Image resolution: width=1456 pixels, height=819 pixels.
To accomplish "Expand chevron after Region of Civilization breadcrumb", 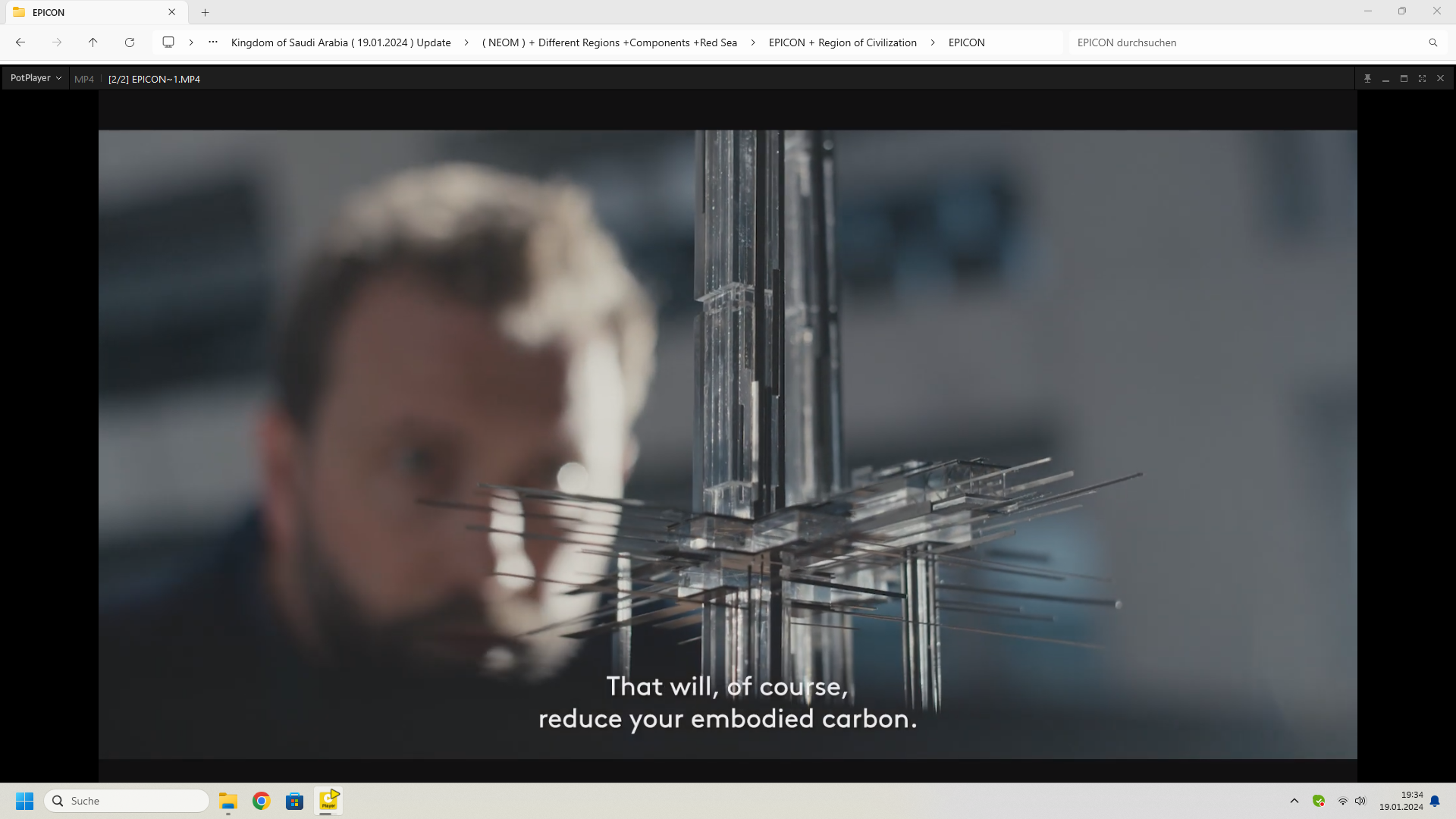I will pos(933,42).
